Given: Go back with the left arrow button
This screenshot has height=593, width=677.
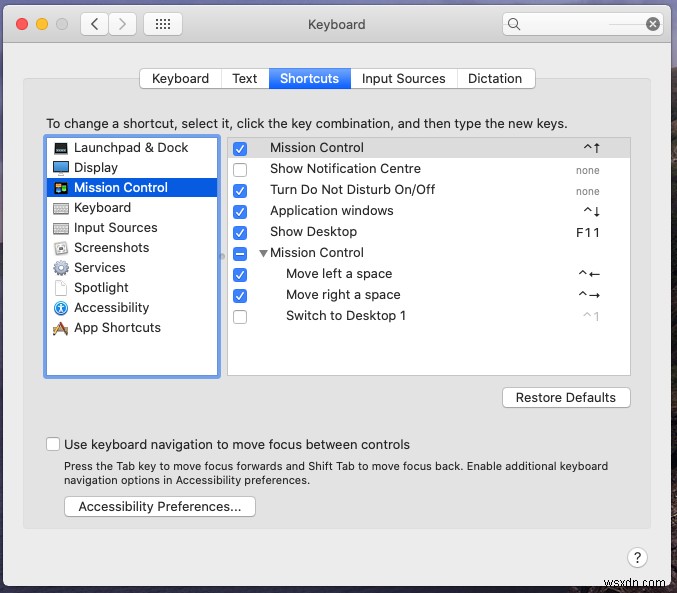Looking at the screenshot, I should coord(95,24).
